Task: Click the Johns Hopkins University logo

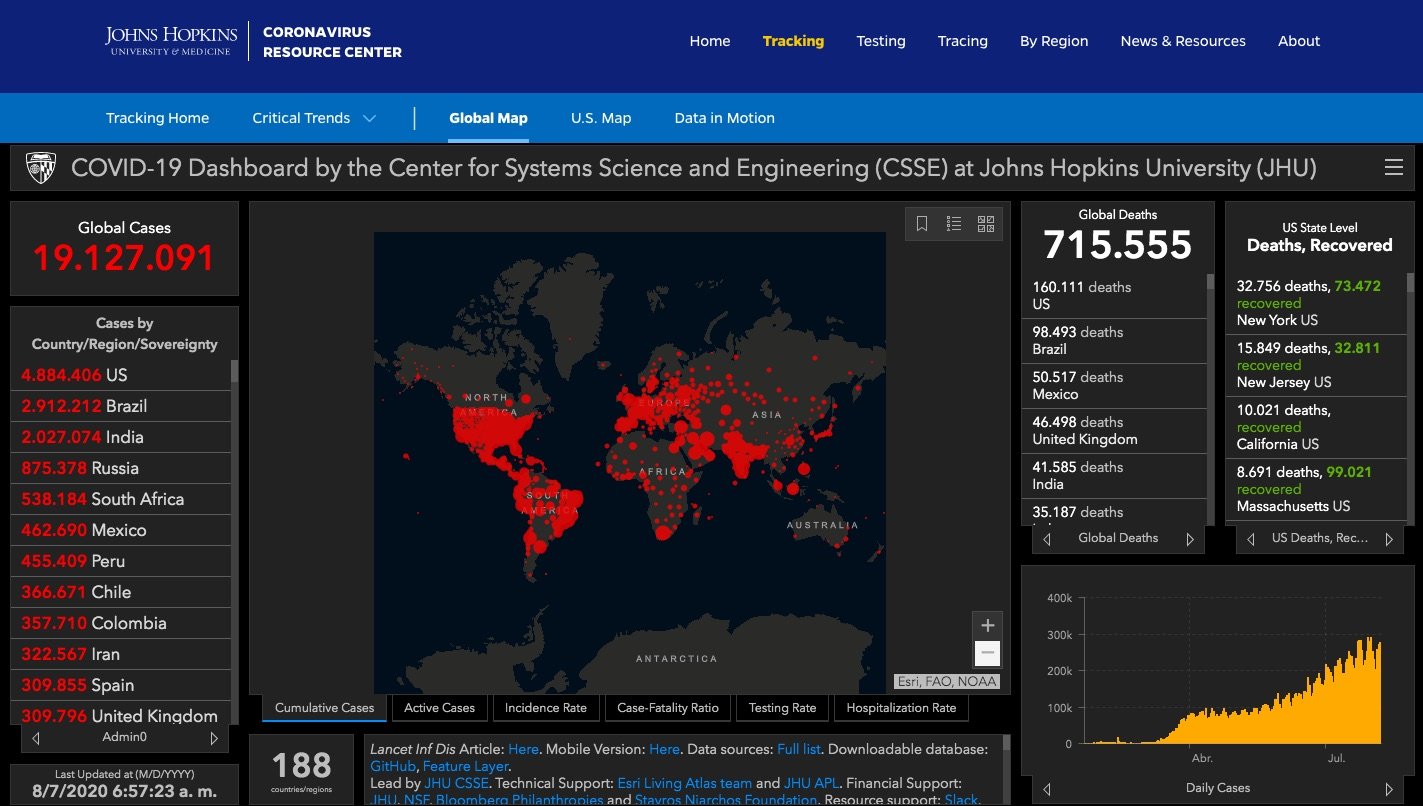Action: [171, 41]
